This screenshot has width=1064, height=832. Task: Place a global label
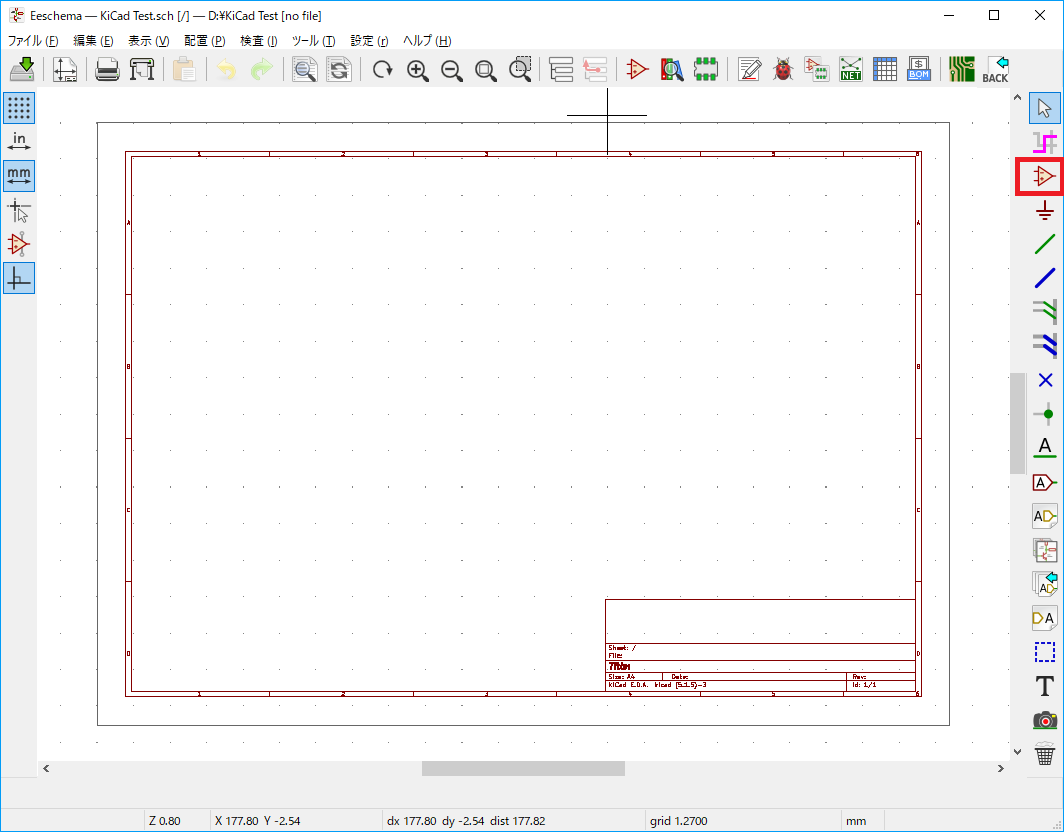click(x=1045, y=483)
